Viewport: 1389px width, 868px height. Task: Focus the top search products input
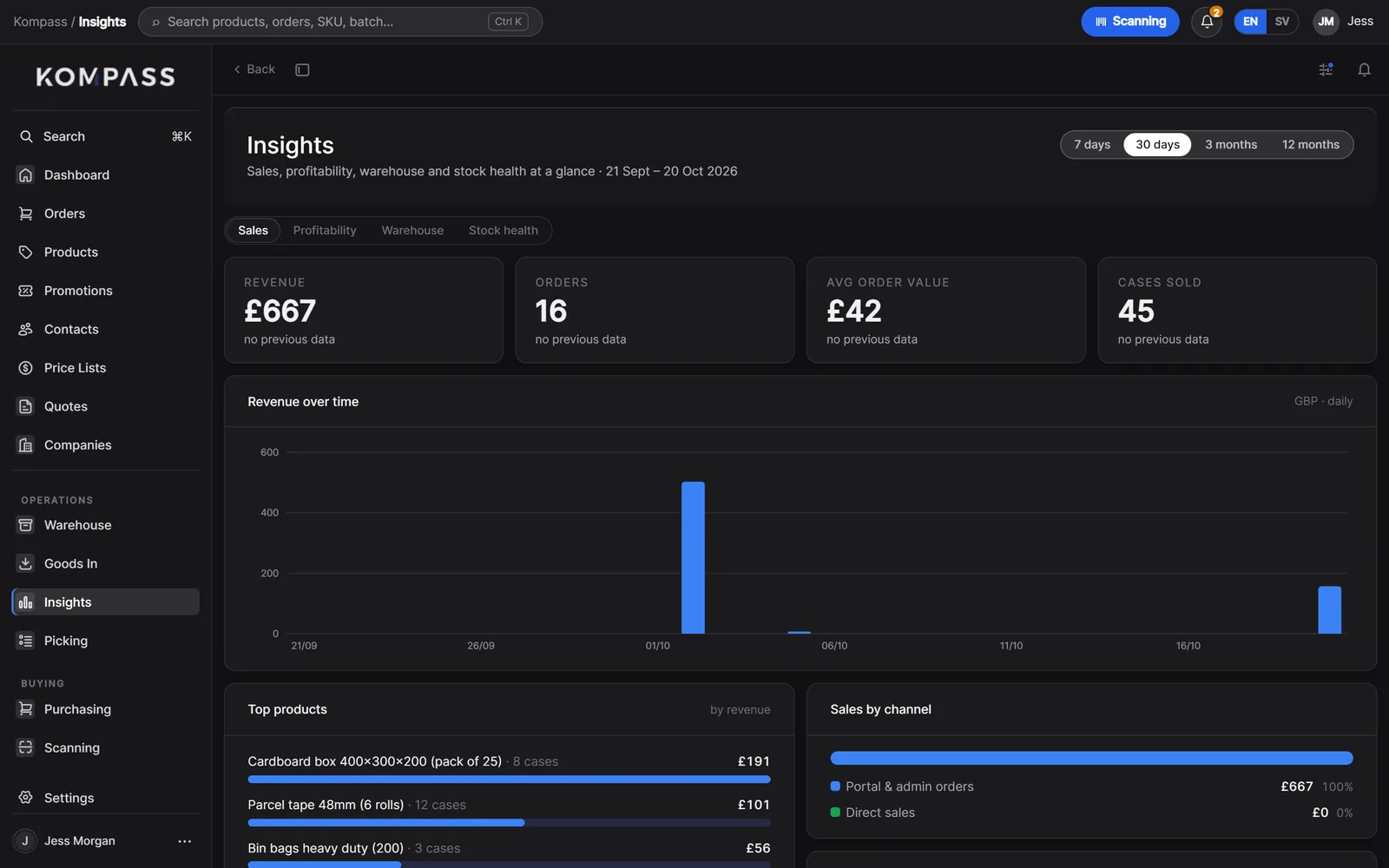point(340,22)
